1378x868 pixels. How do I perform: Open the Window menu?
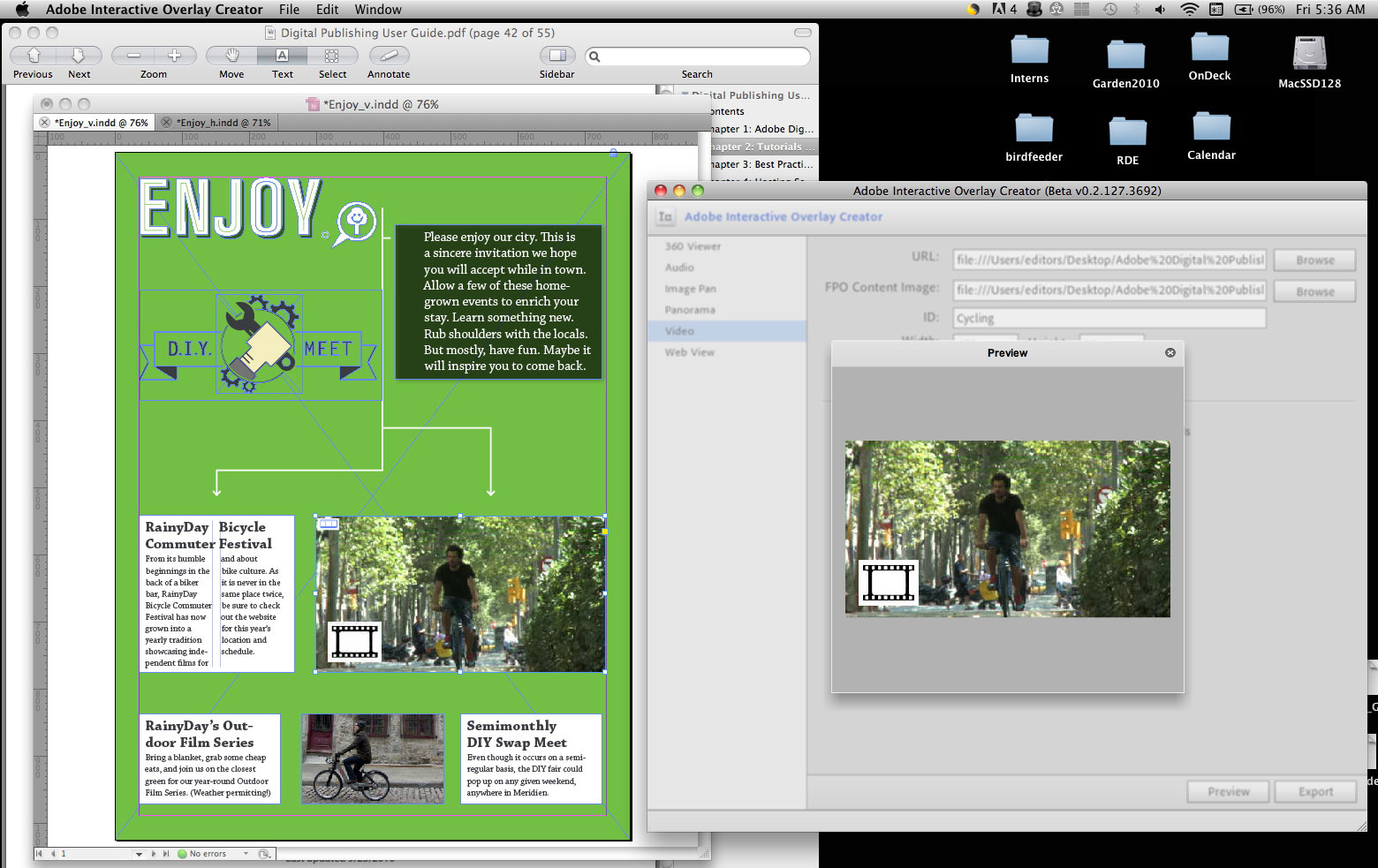coord(378,10)
